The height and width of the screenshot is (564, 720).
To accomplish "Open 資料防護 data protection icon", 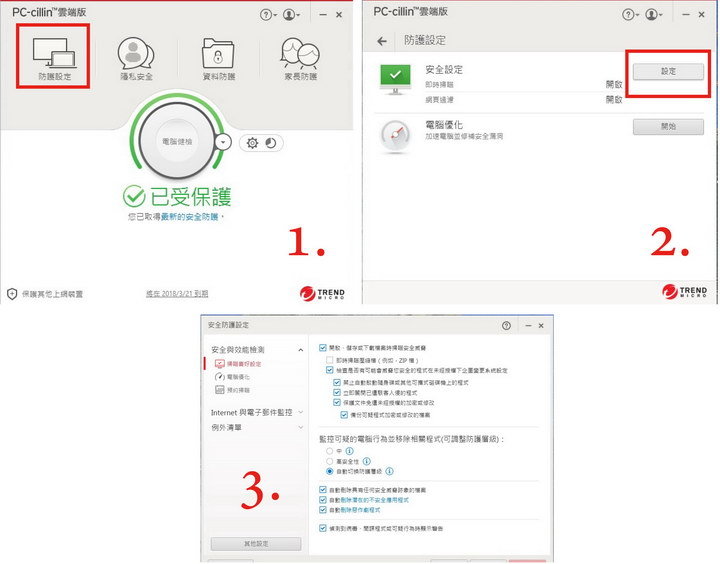I will [218, 58].
